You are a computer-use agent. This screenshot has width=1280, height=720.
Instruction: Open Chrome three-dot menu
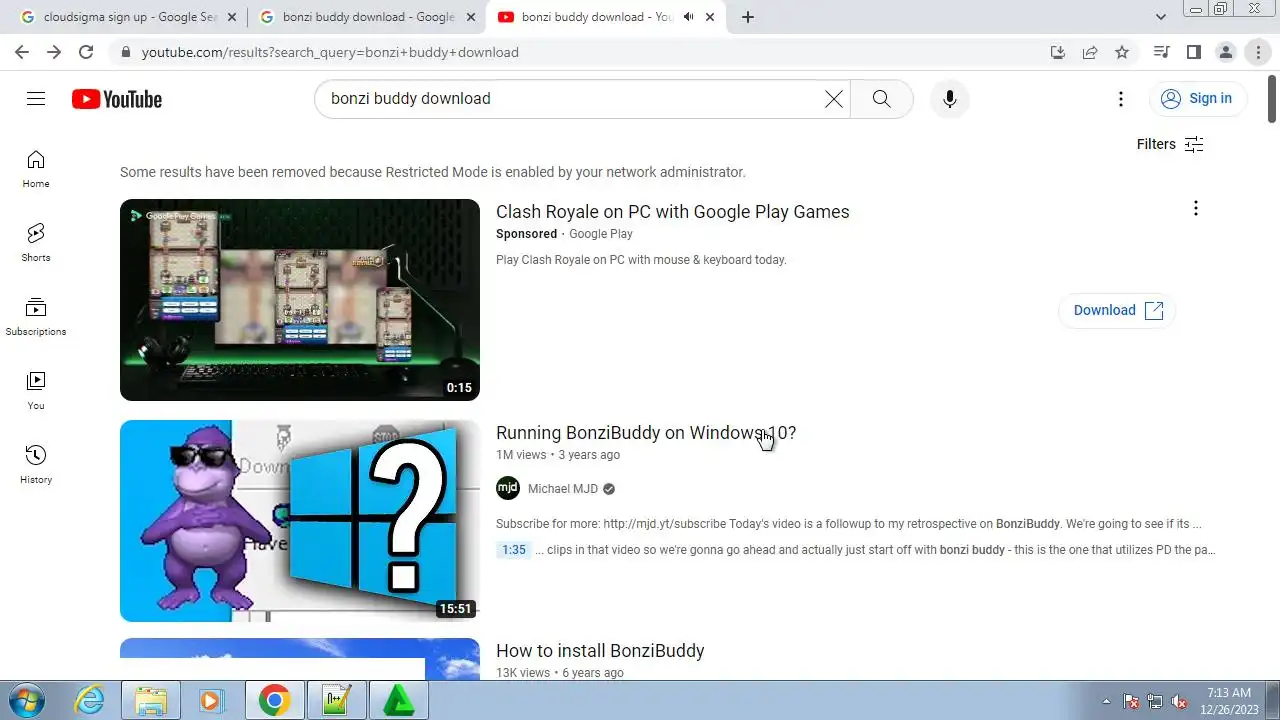(x=1258, y=52)
